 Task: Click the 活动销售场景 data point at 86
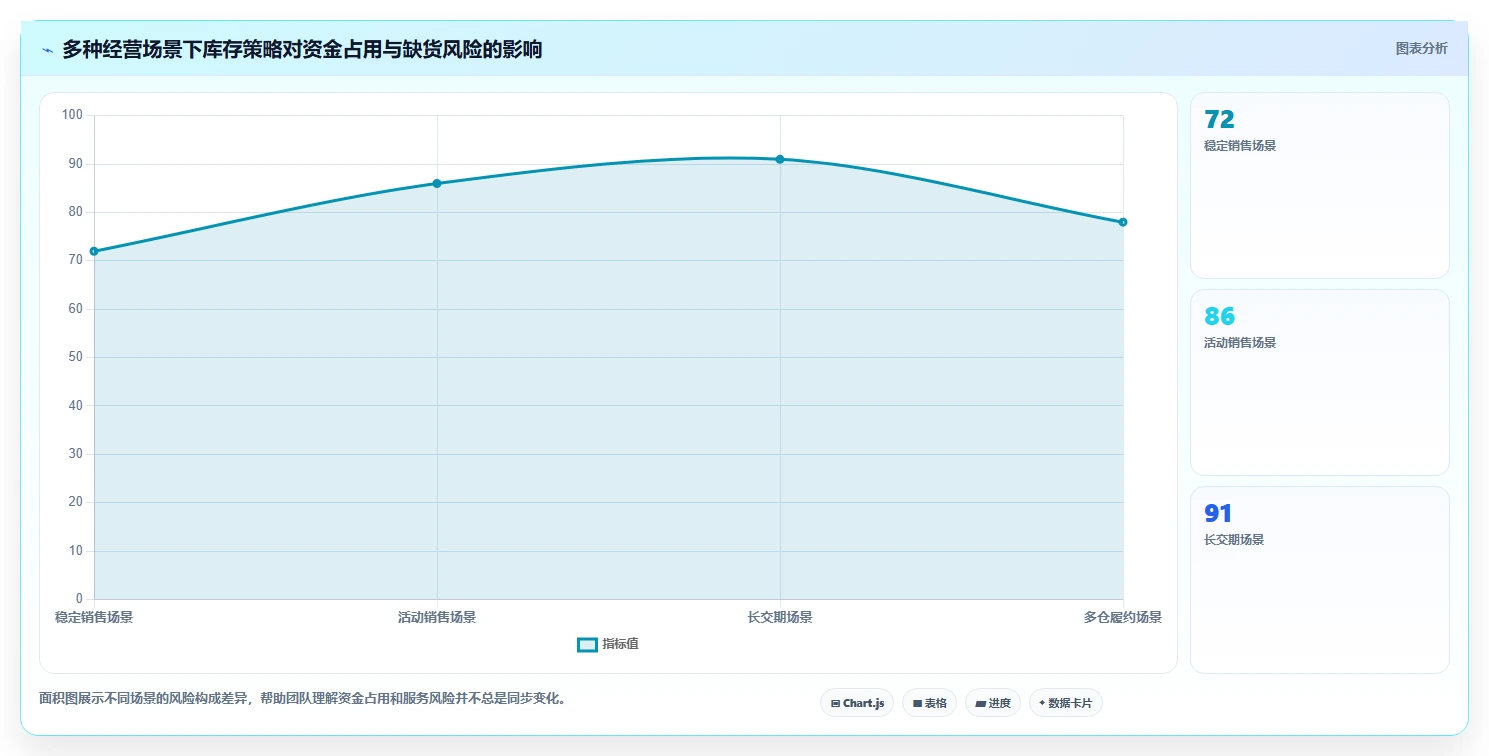tap(437, 183)
